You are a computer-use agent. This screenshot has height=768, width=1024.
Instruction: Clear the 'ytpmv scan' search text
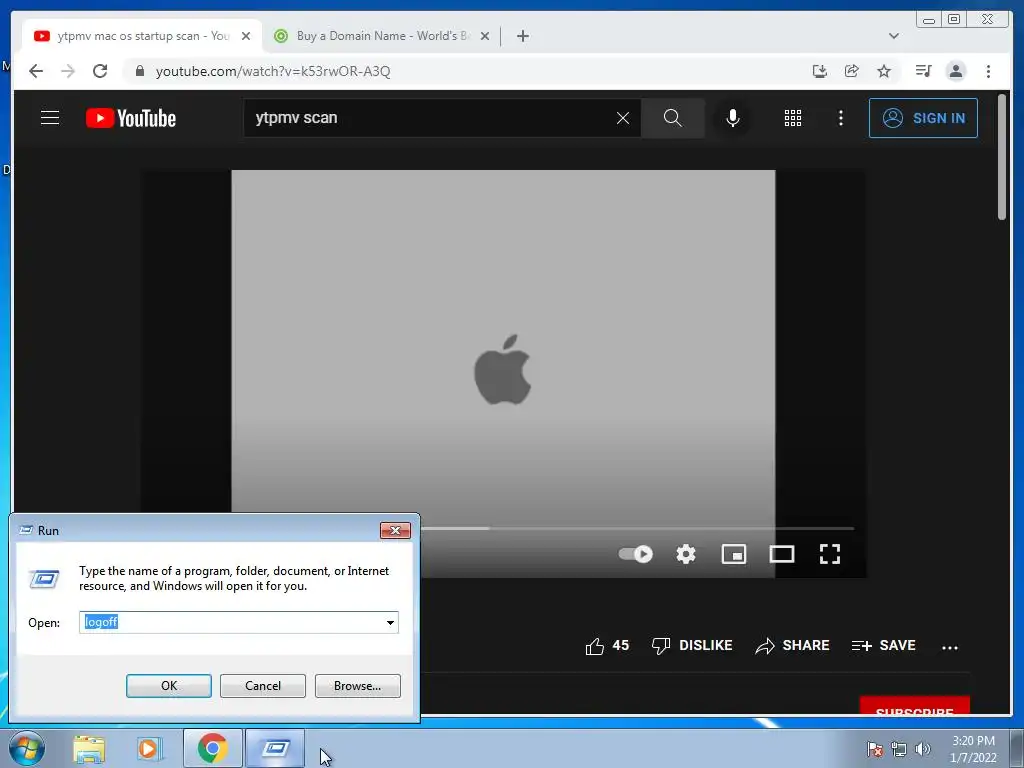click(623, 118)
